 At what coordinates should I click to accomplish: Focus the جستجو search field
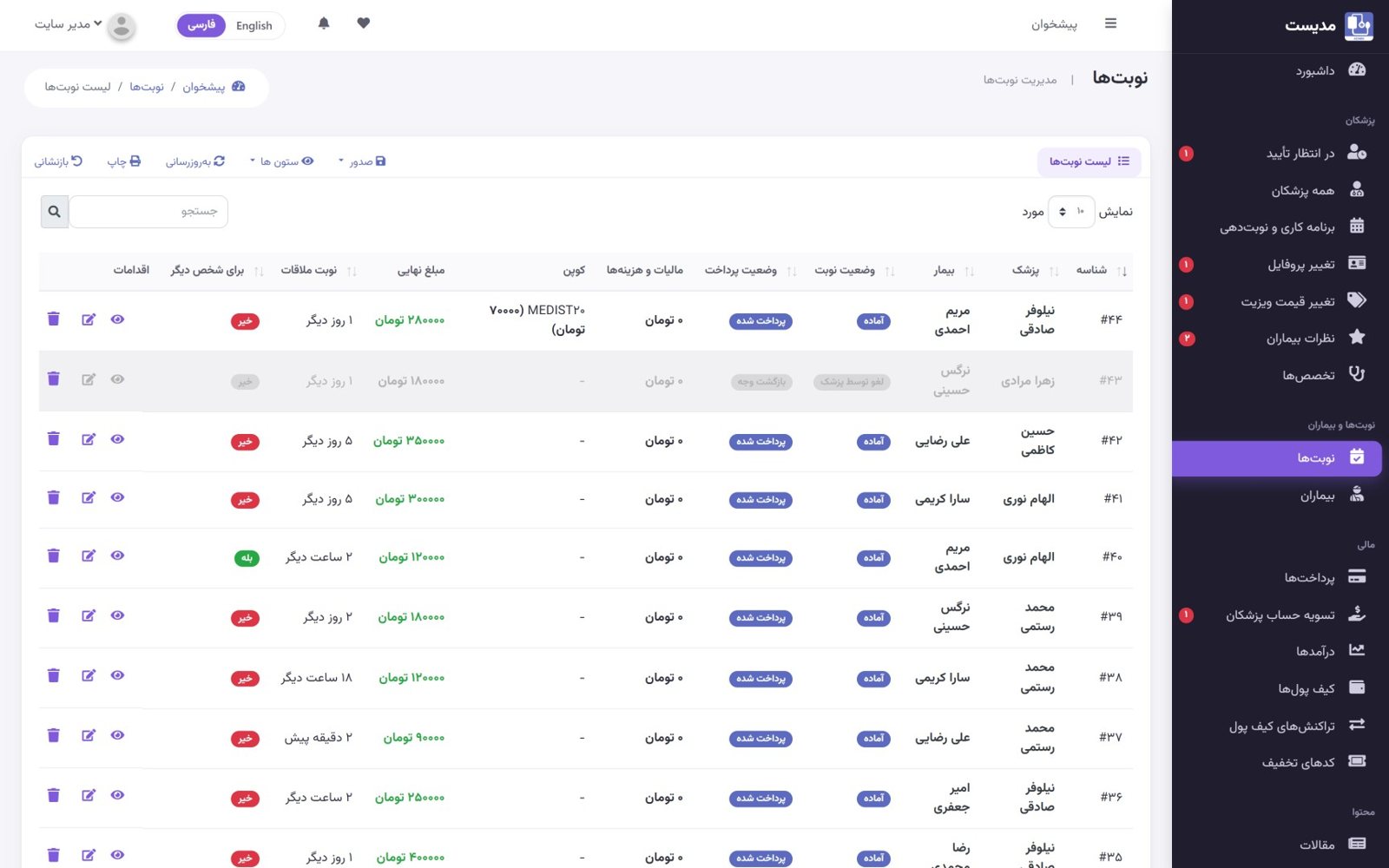click(x=148, y=212)
